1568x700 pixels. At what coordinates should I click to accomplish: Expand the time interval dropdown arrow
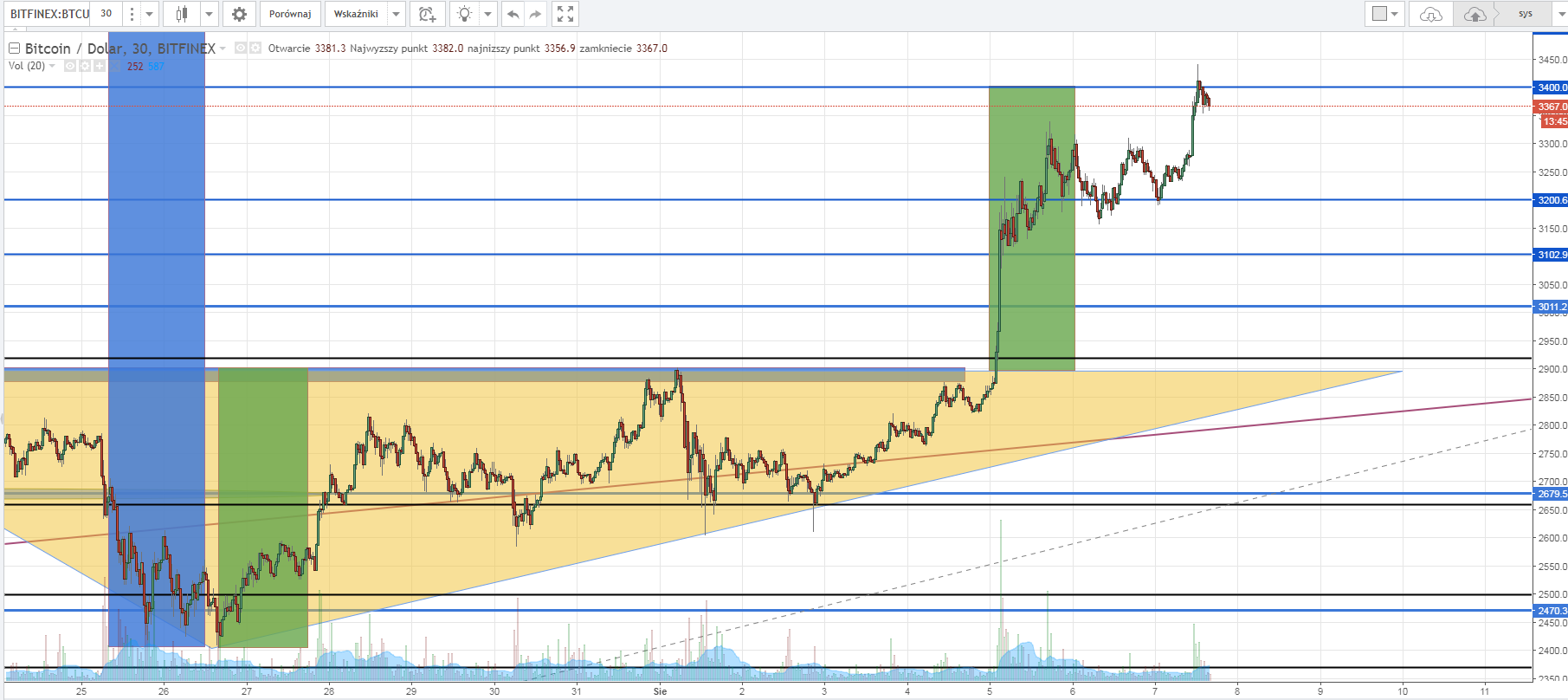(149, 14)
